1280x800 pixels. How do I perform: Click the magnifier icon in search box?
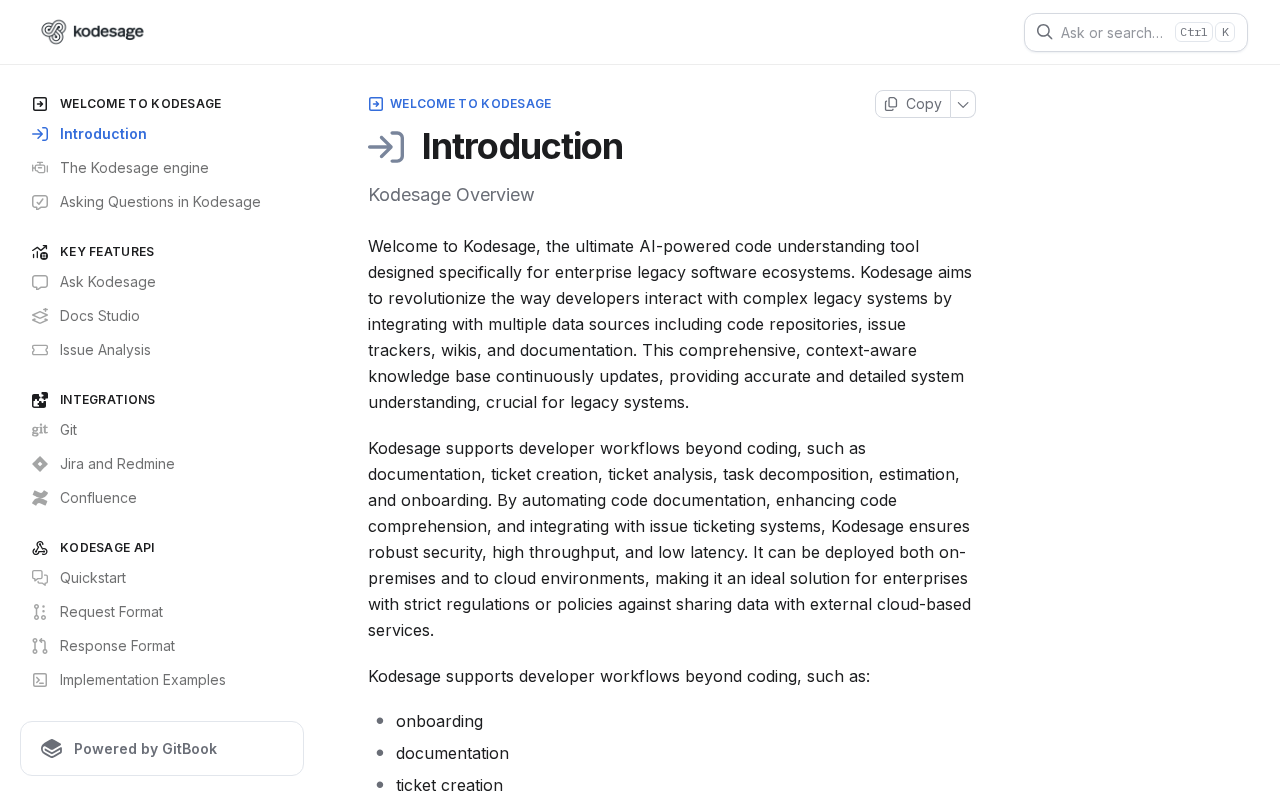1044,32
